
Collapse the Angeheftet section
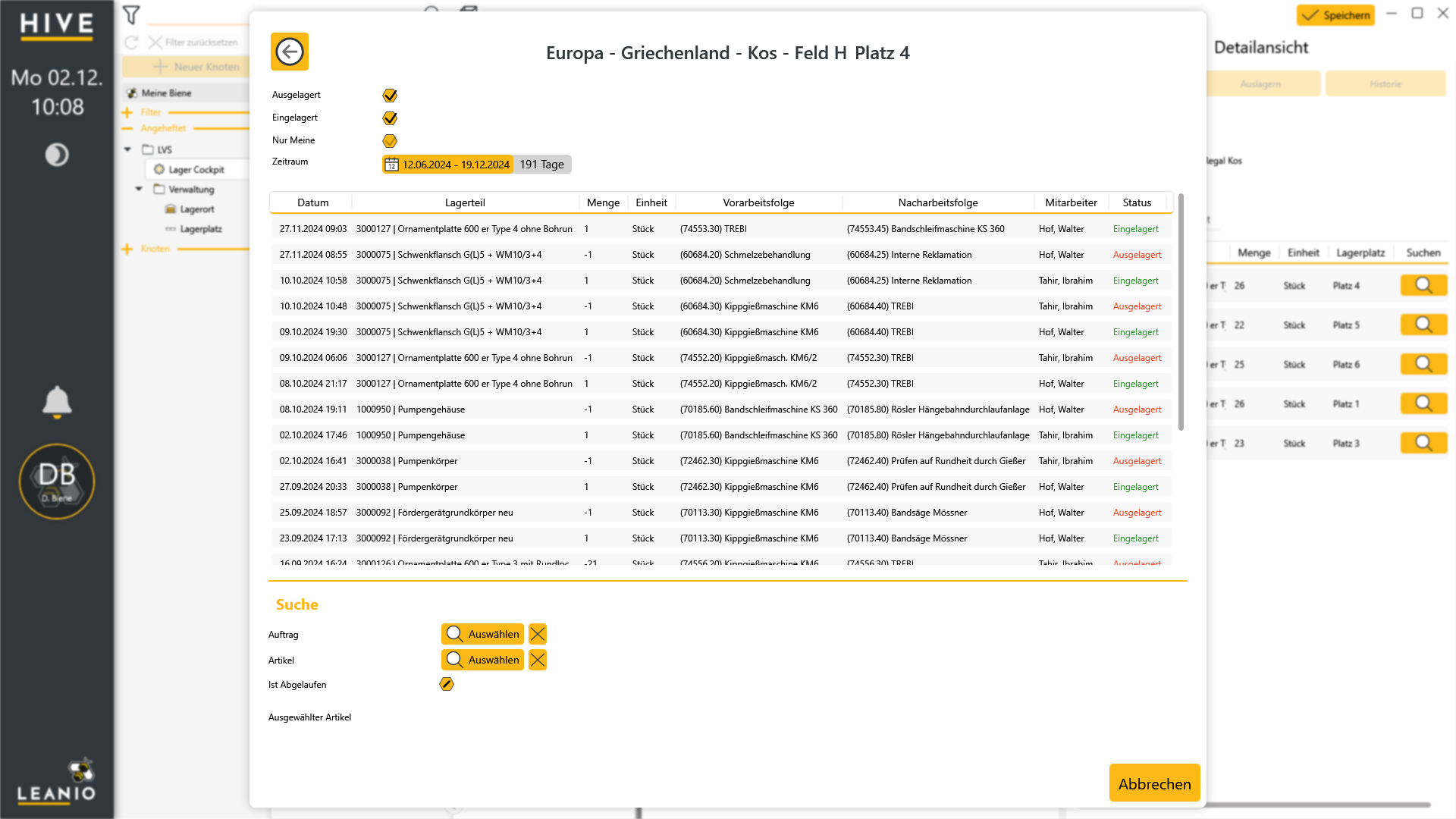pyautogui.click(x=127, y=128)
